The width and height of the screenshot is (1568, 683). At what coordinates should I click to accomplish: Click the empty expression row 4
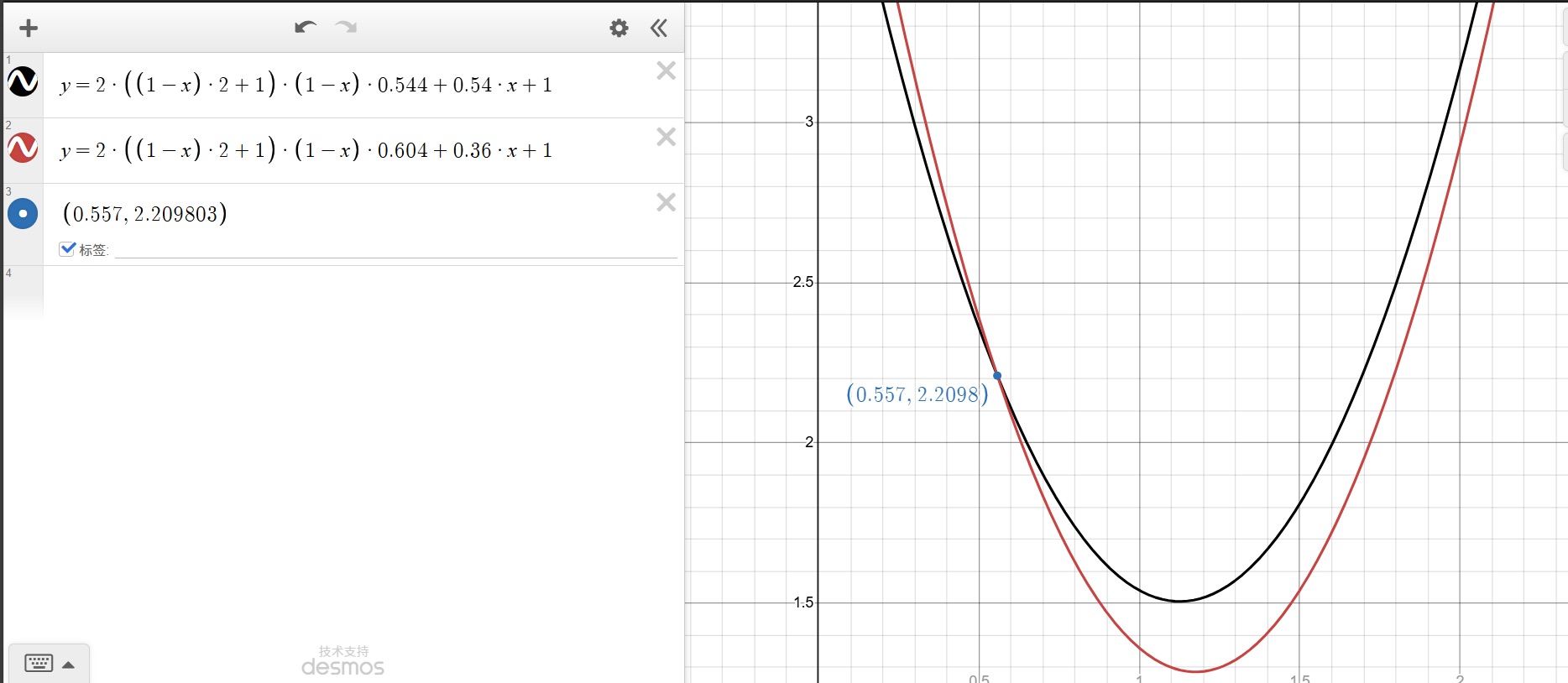pos(361,289)
